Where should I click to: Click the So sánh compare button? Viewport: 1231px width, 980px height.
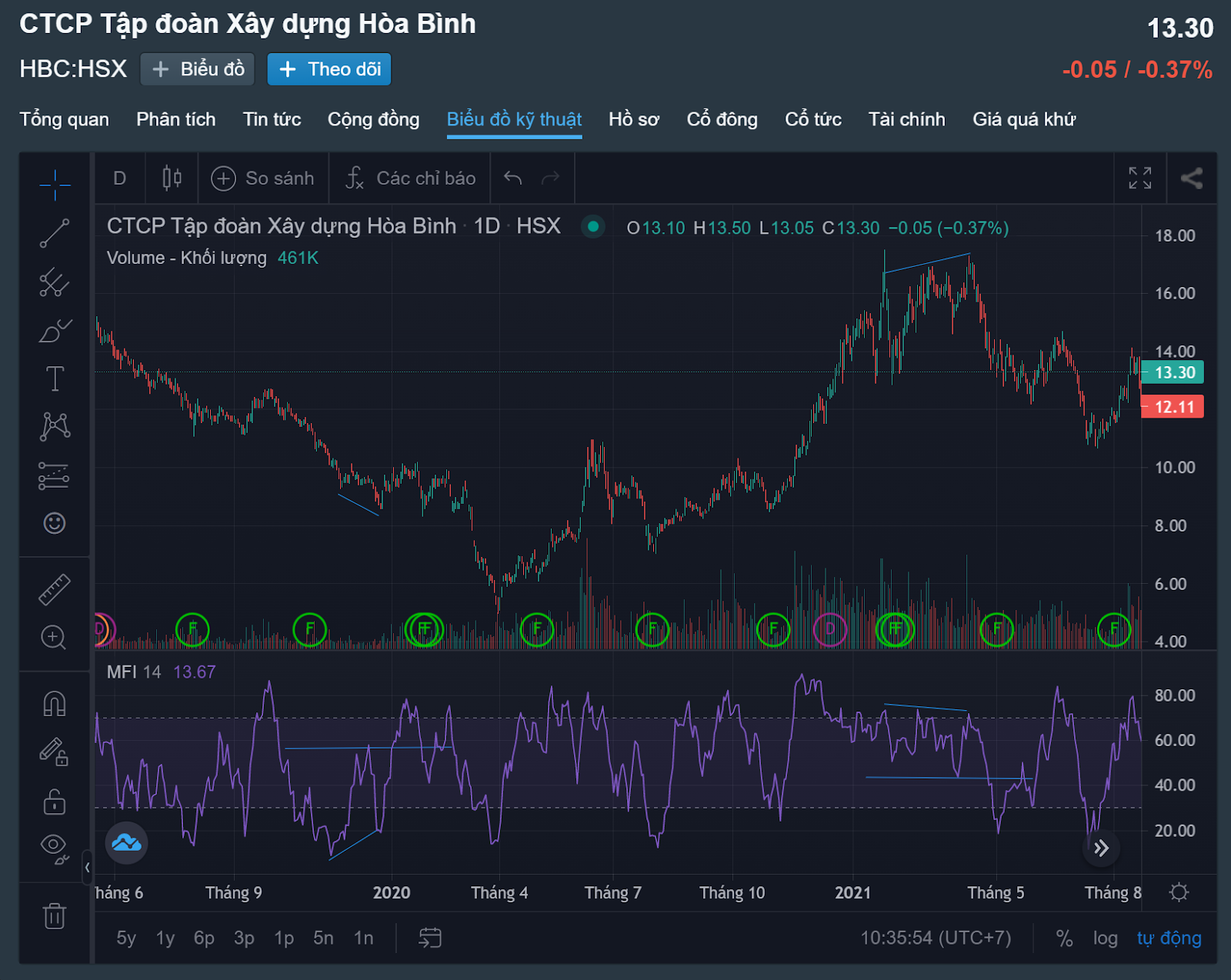(x=263, y=178)
